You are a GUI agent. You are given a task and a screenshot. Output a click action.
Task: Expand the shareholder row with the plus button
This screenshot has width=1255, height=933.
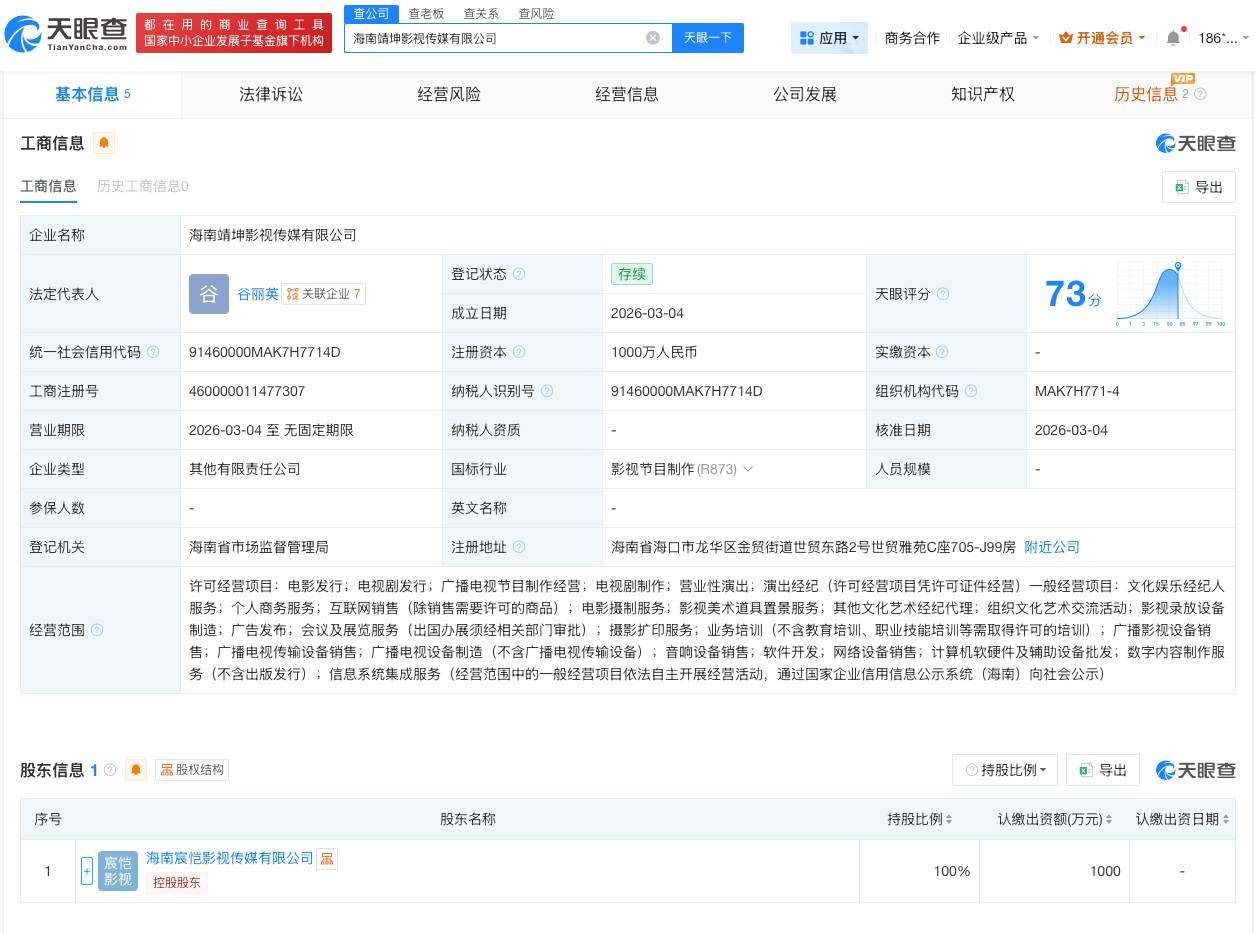click(87, 871)
